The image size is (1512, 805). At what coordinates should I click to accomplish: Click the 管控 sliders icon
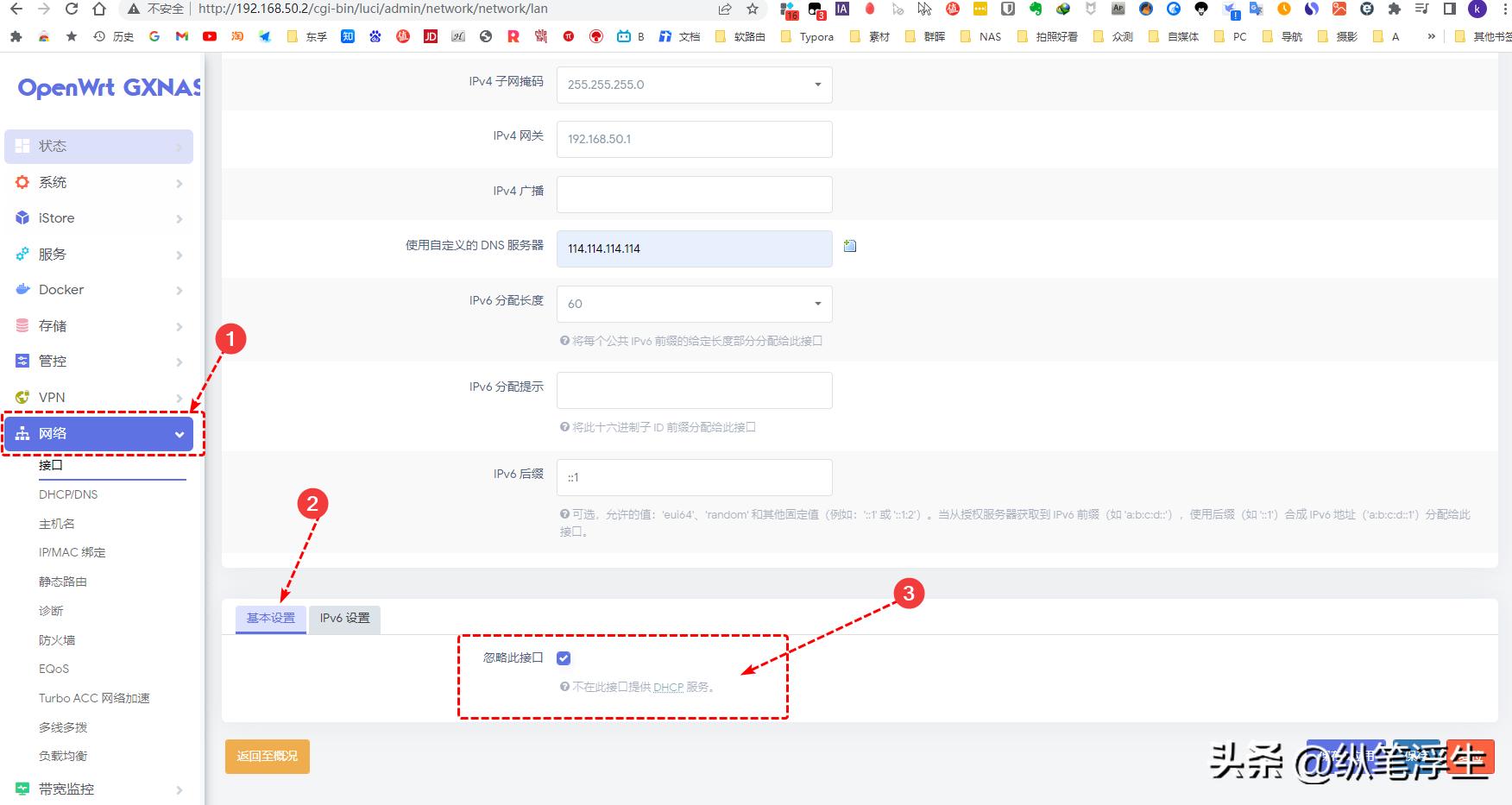click(21, 361)
